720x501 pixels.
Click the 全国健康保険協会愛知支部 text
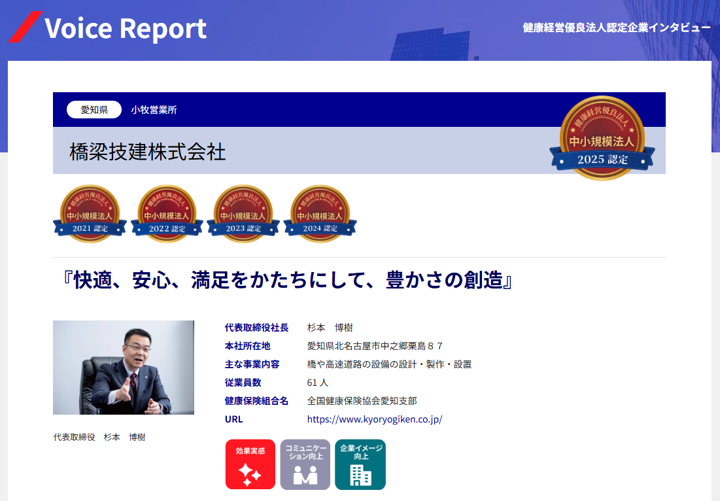361,401
